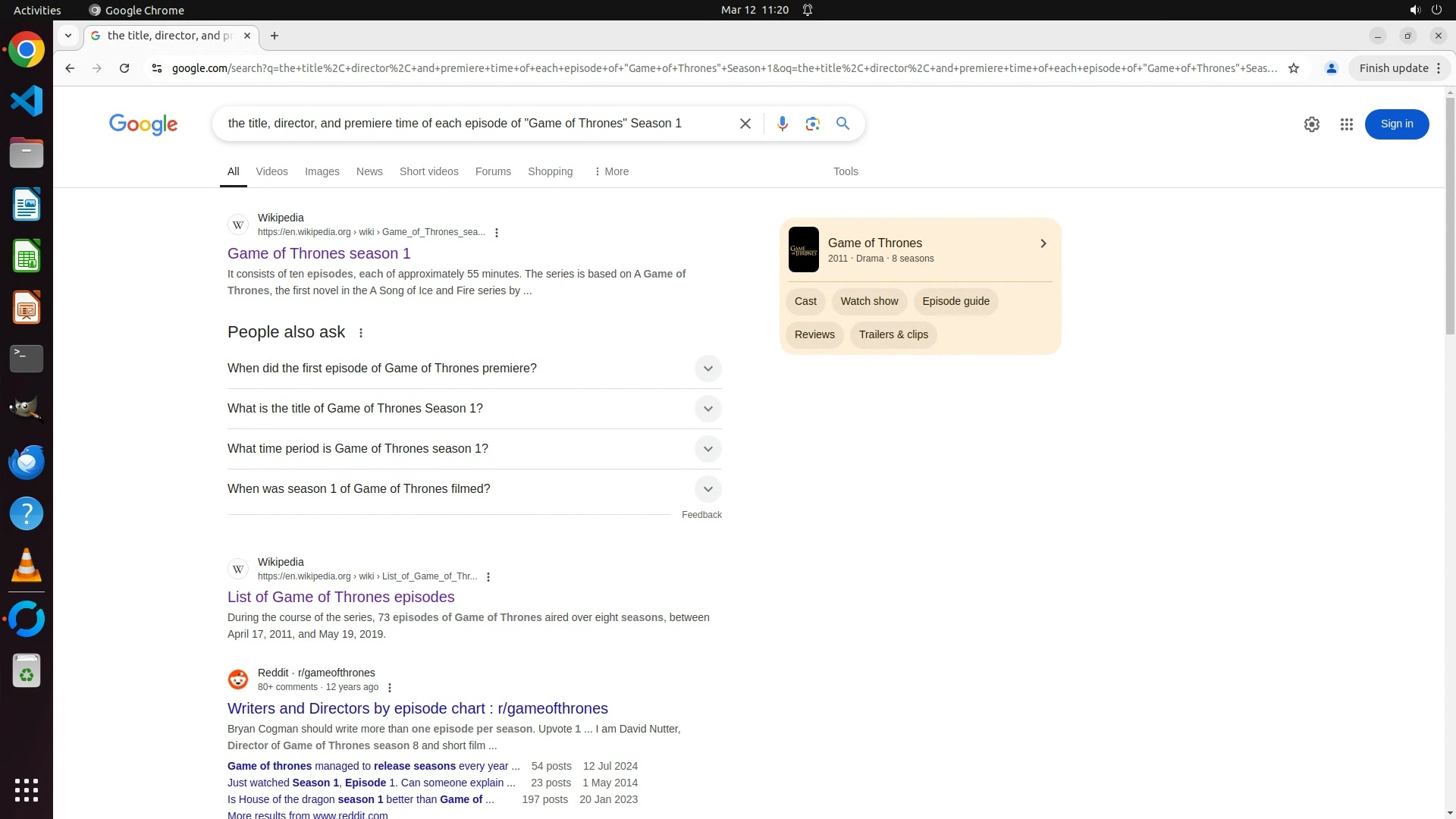Expand 'When did the first episode premiere' question
Image resolution: width=1456 pixels, height=819 pixels.
click(707, 369)
